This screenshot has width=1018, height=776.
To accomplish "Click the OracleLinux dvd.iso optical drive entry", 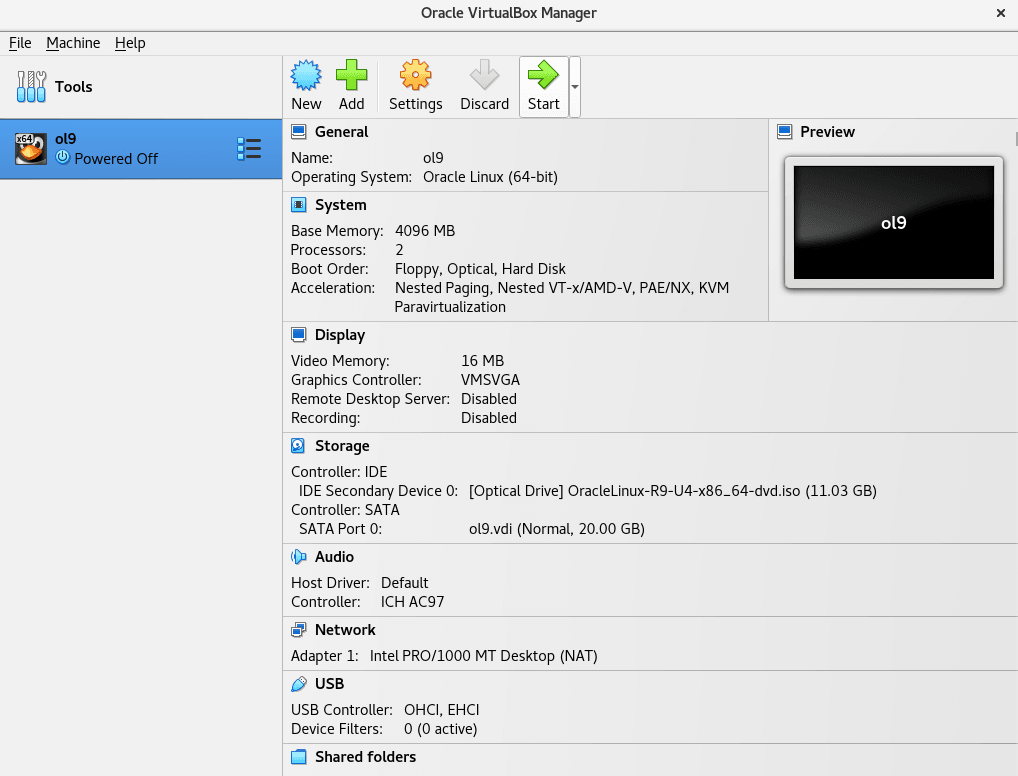I will (x=673, y=491).
